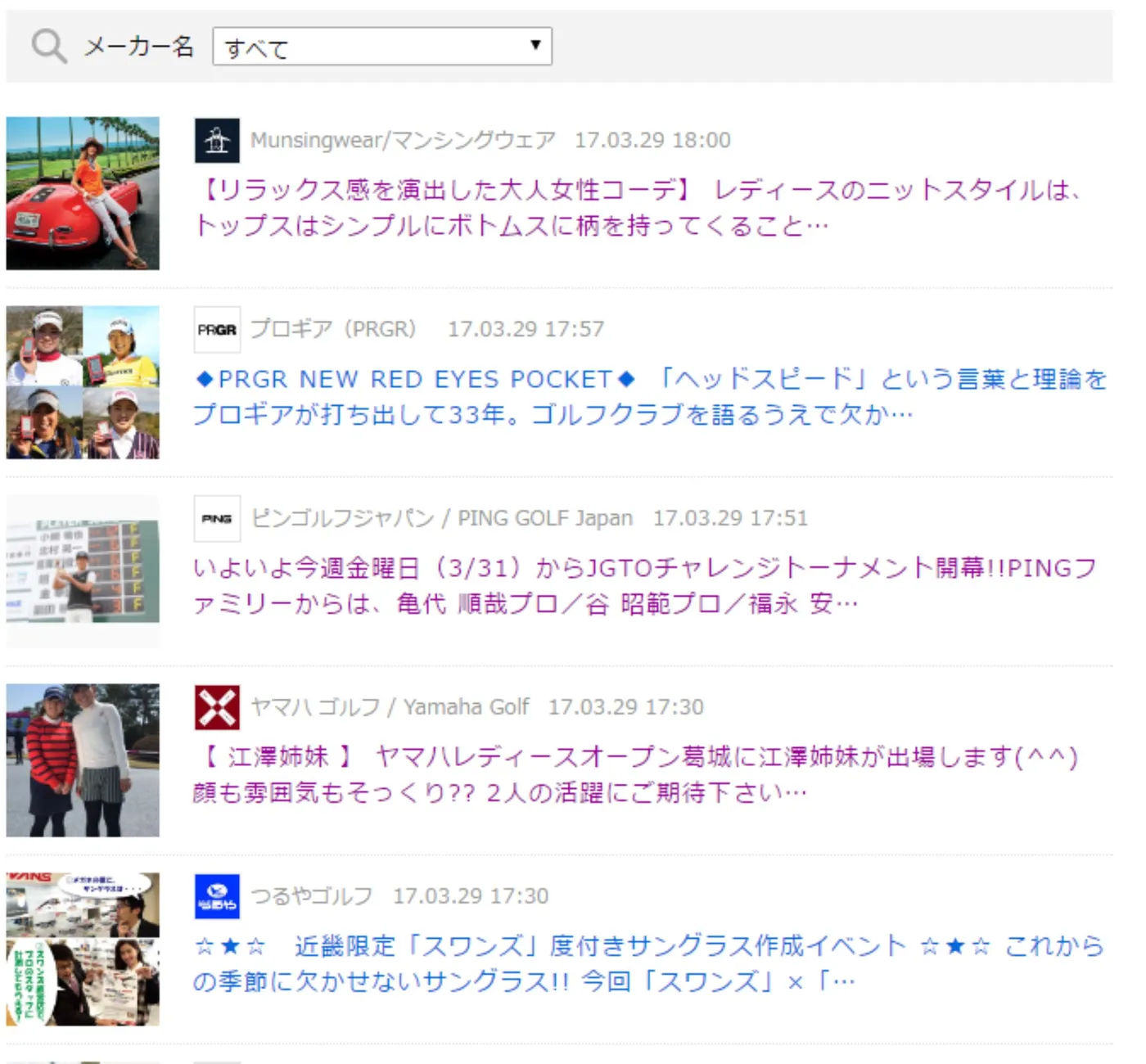Click the Munsingwear penguin logo icon
The height and width of the screenshot is (1064, 1146).
click(217, 141)
